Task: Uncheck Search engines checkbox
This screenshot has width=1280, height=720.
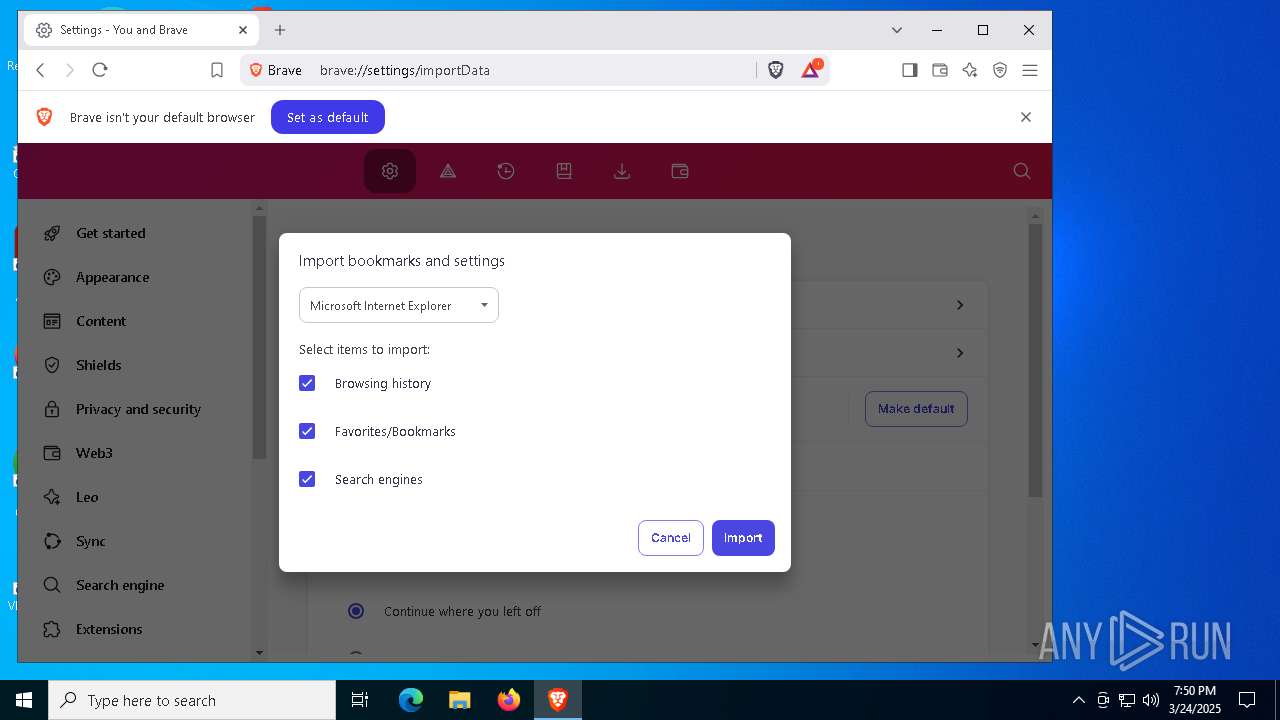Action: pyautogui.click(x=307, y=479)
